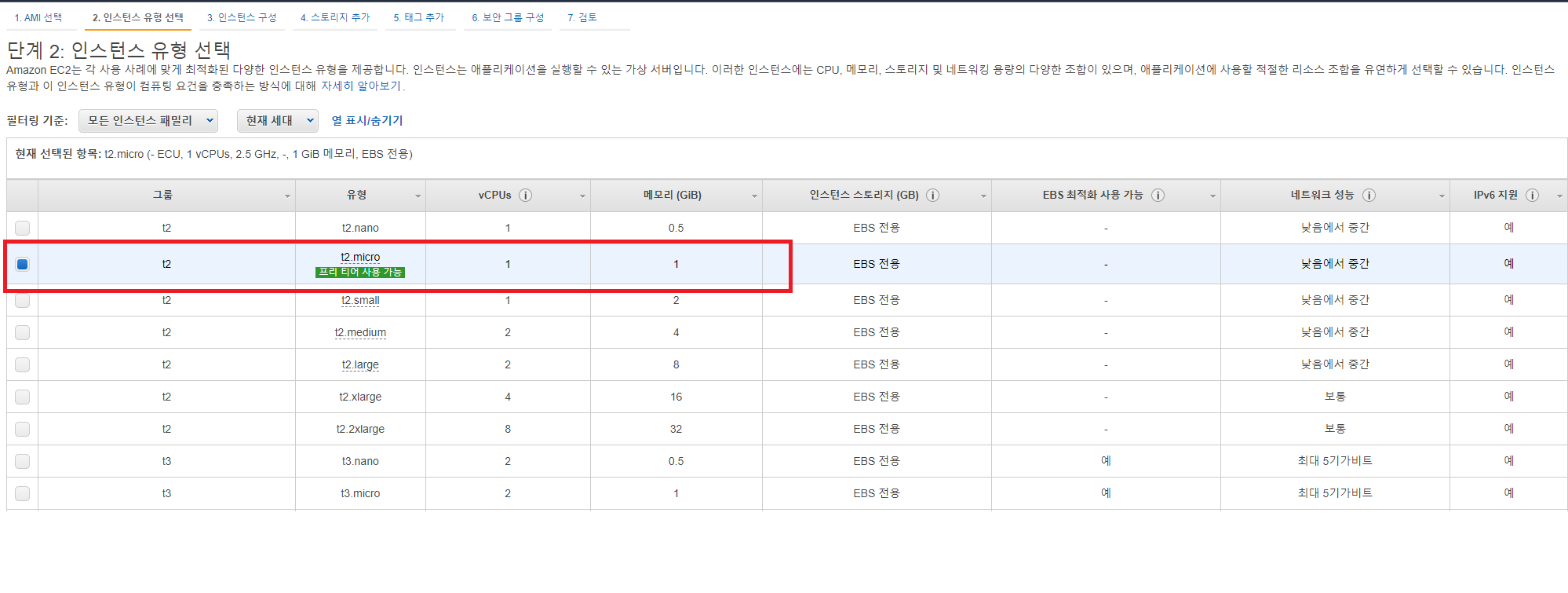
Task: Click 보통 network cell in t2.xlarge row
Action: 1335,397
